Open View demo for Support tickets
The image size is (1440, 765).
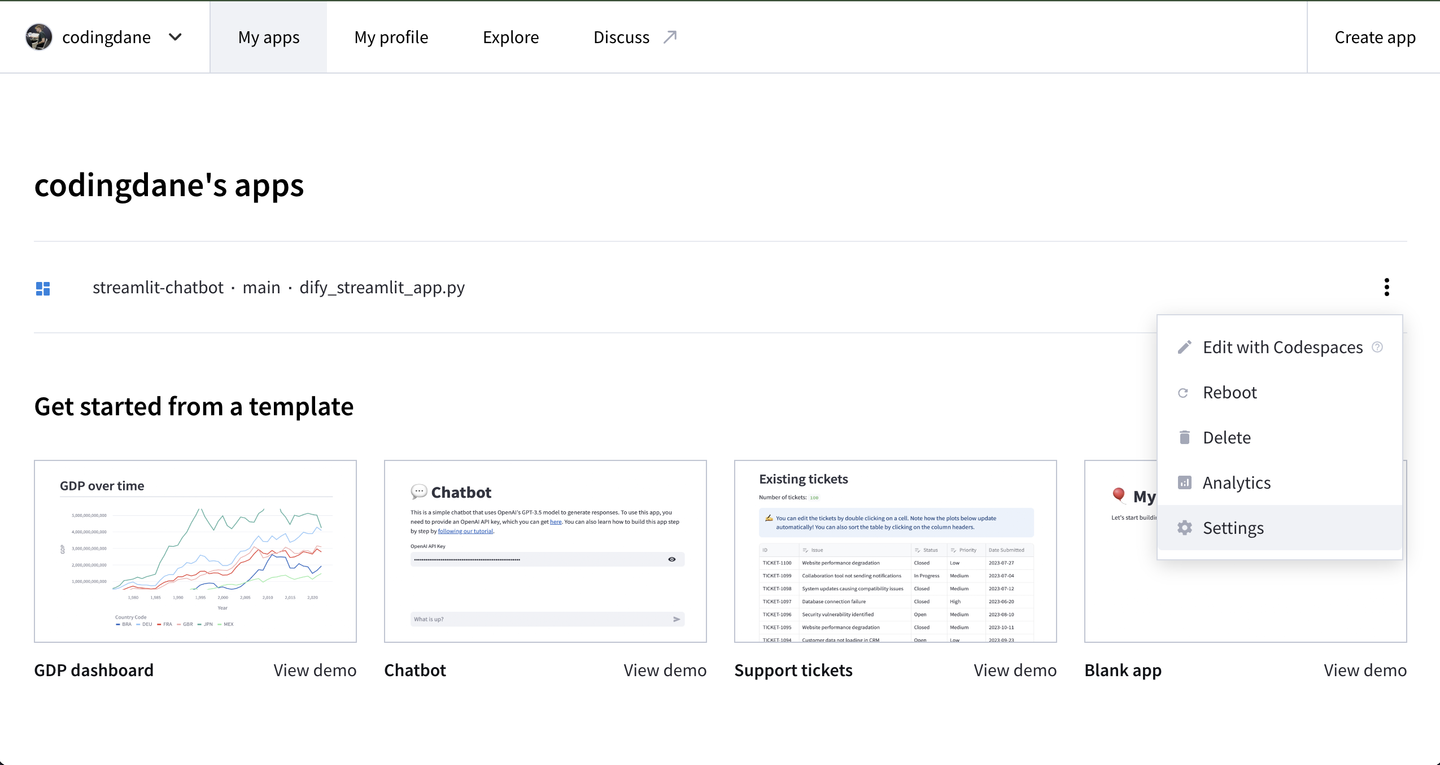coord(1015,670)
